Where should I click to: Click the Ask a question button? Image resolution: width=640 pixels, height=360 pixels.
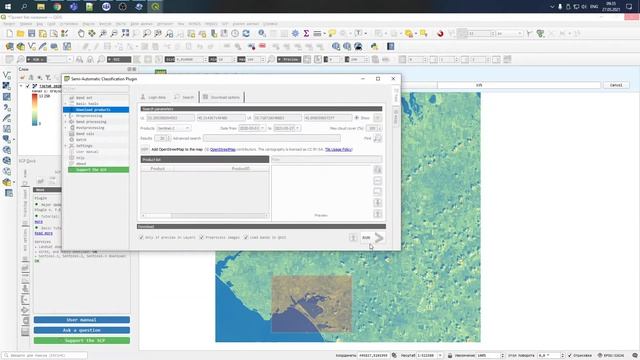82,330
